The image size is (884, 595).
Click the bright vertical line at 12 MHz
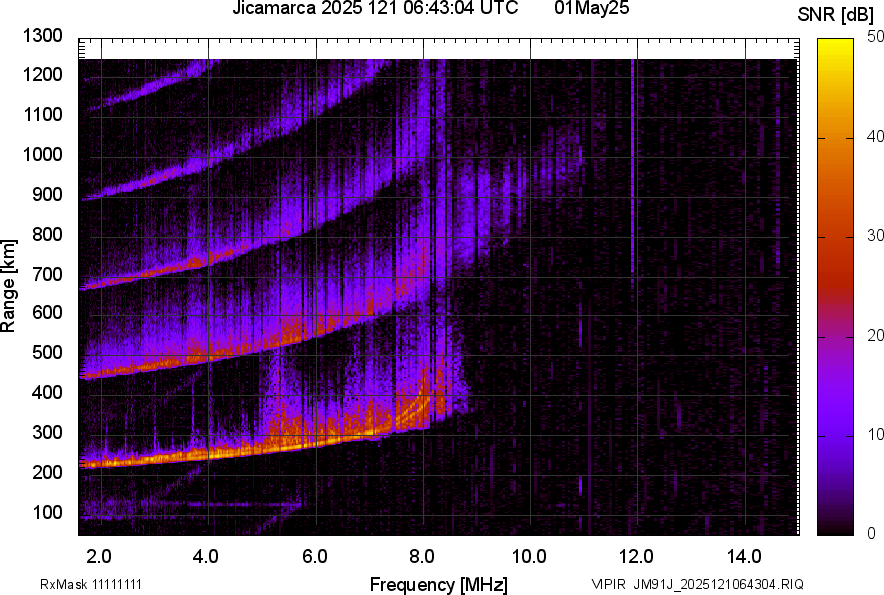[633, 169]
